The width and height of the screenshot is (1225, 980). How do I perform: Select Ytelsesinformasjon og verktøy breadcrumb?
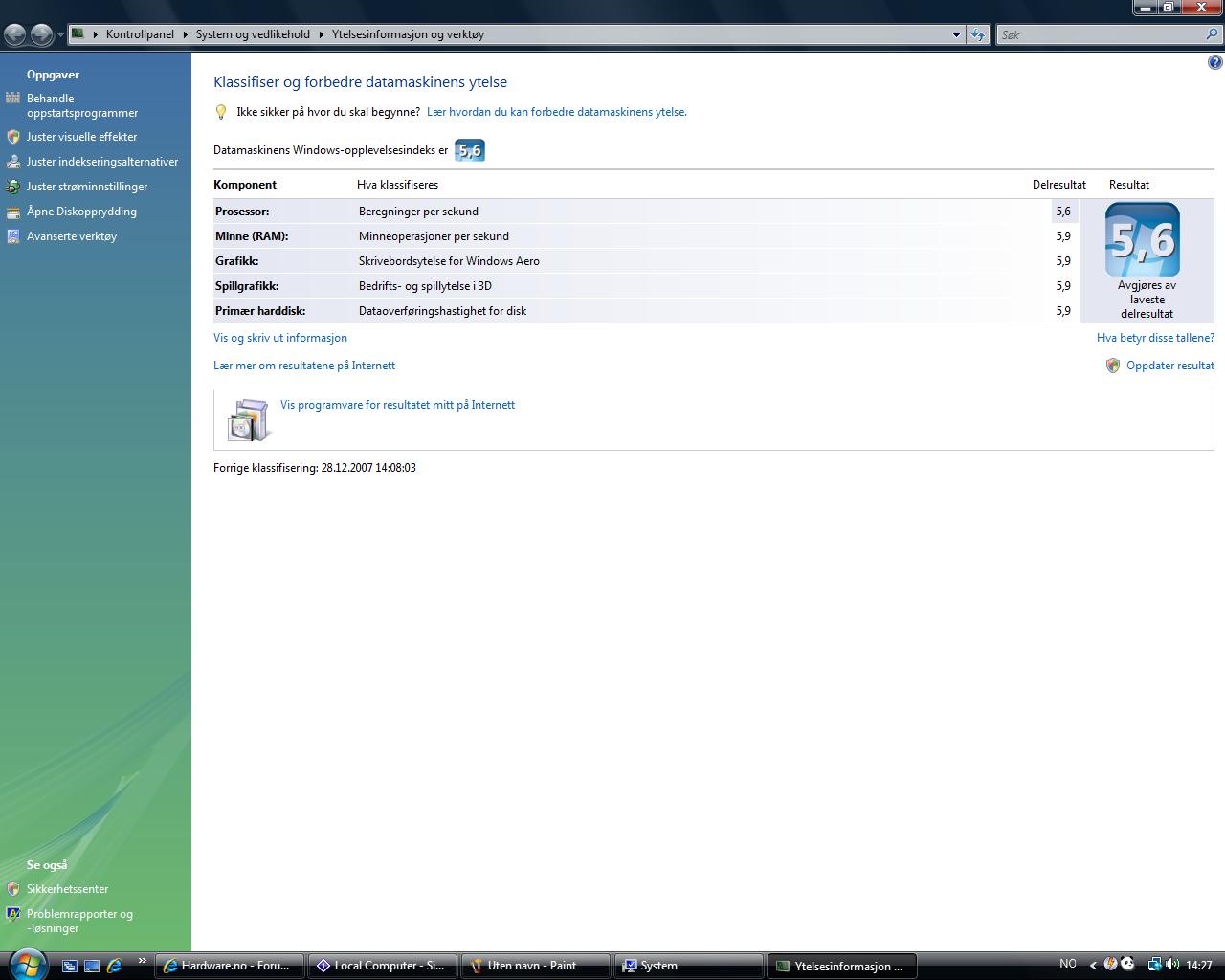(x=408, y=34)
